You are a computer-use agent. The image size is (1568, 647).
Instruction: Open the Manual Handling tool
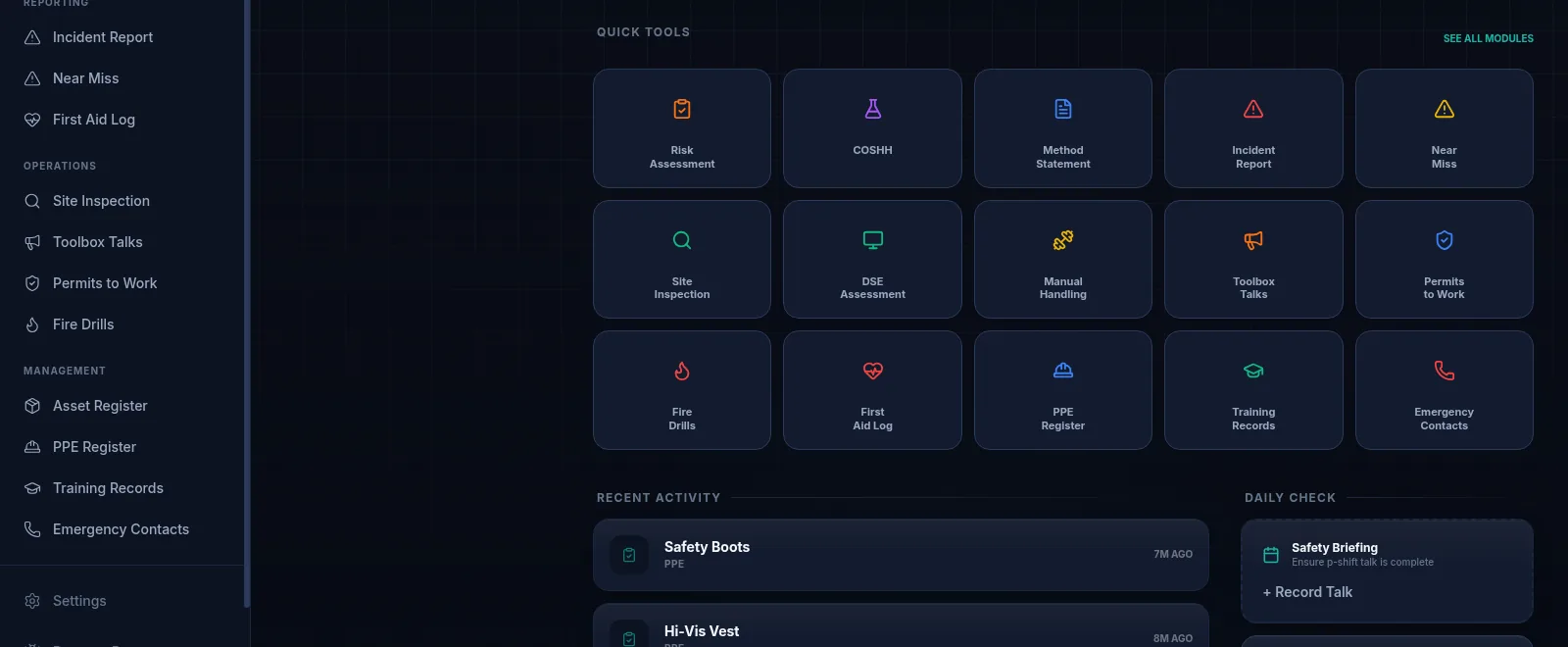tap(1063, 260)
